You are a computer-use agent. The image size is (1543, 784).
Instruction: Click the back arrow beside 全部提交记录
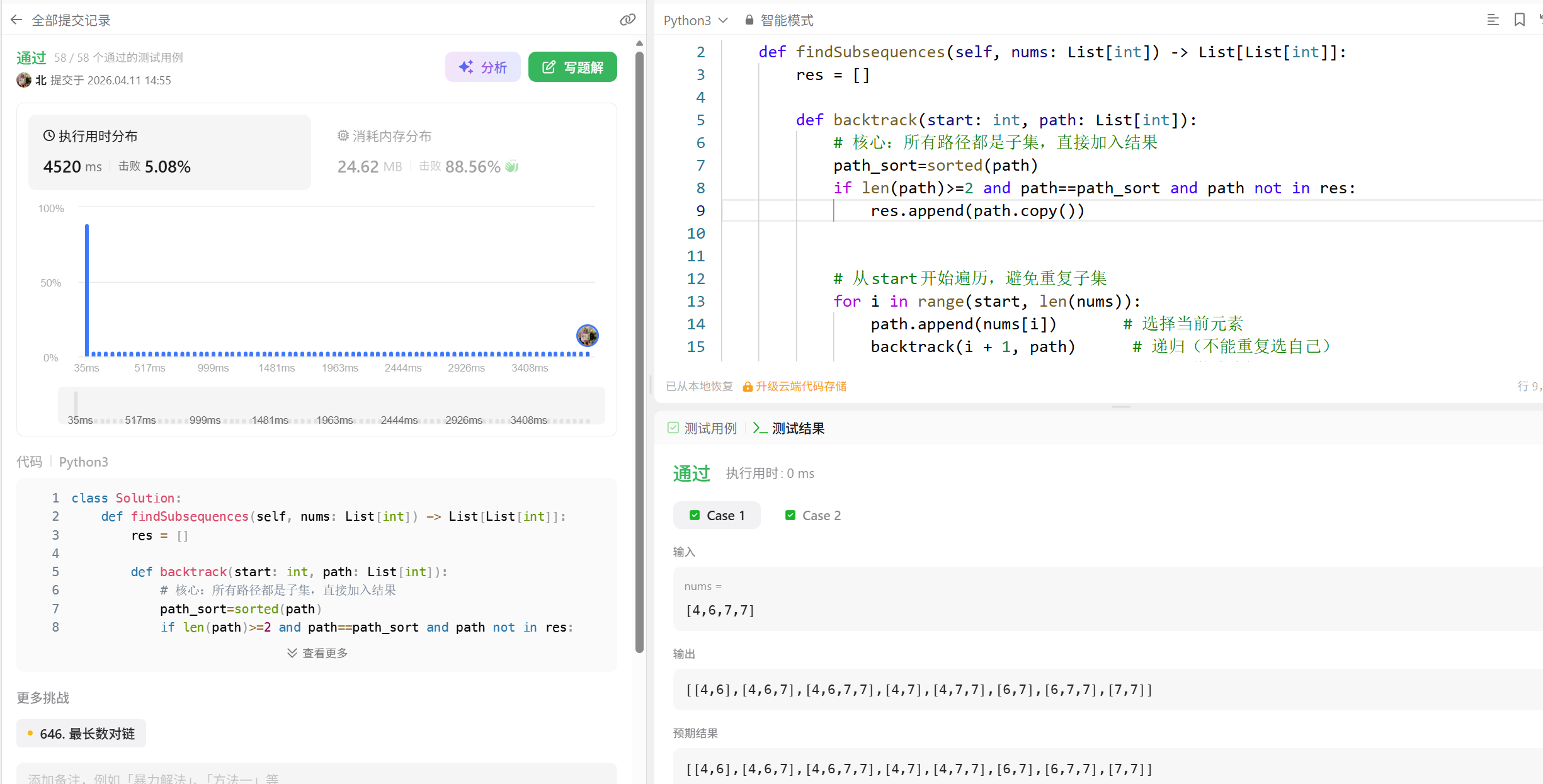point(16,20)
